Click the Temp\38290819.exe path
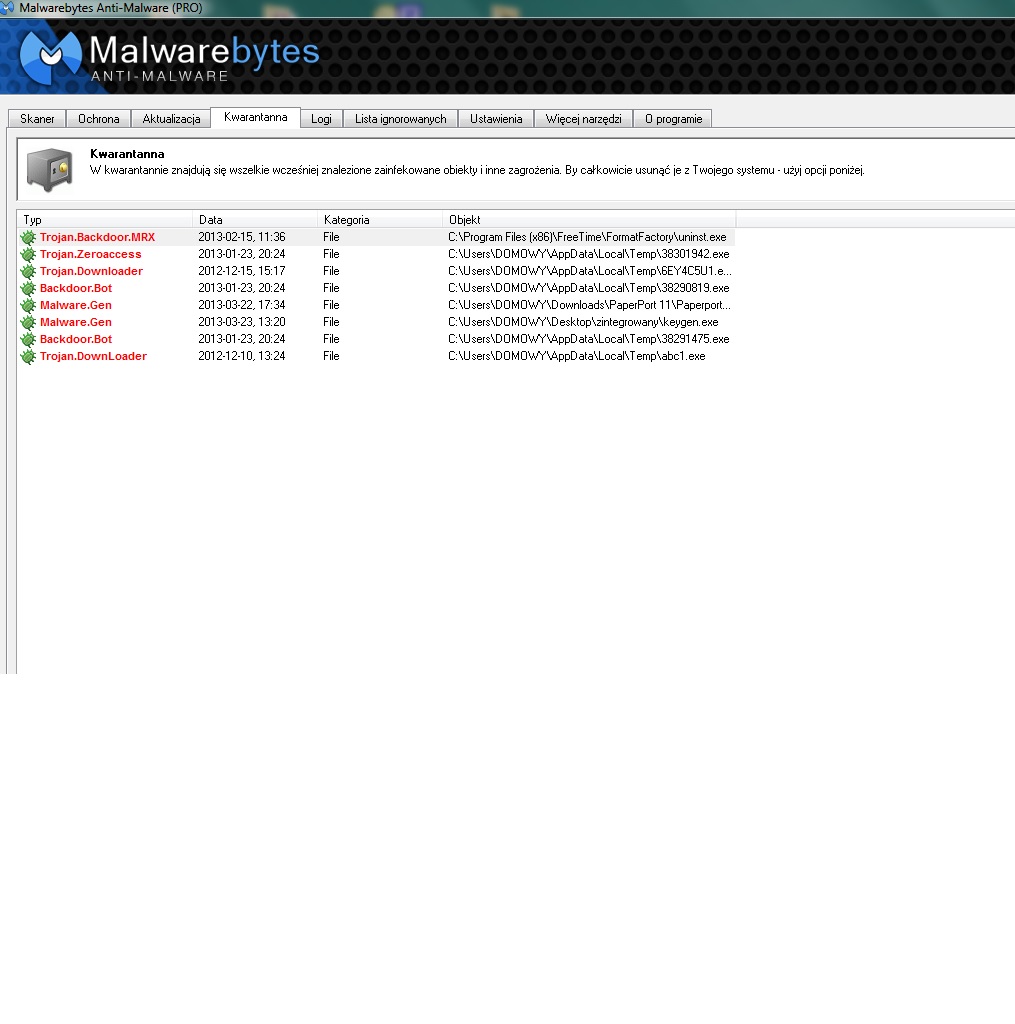Image resolution: width=1015 pixels, height=1024 pixels. tap(588, 288)
